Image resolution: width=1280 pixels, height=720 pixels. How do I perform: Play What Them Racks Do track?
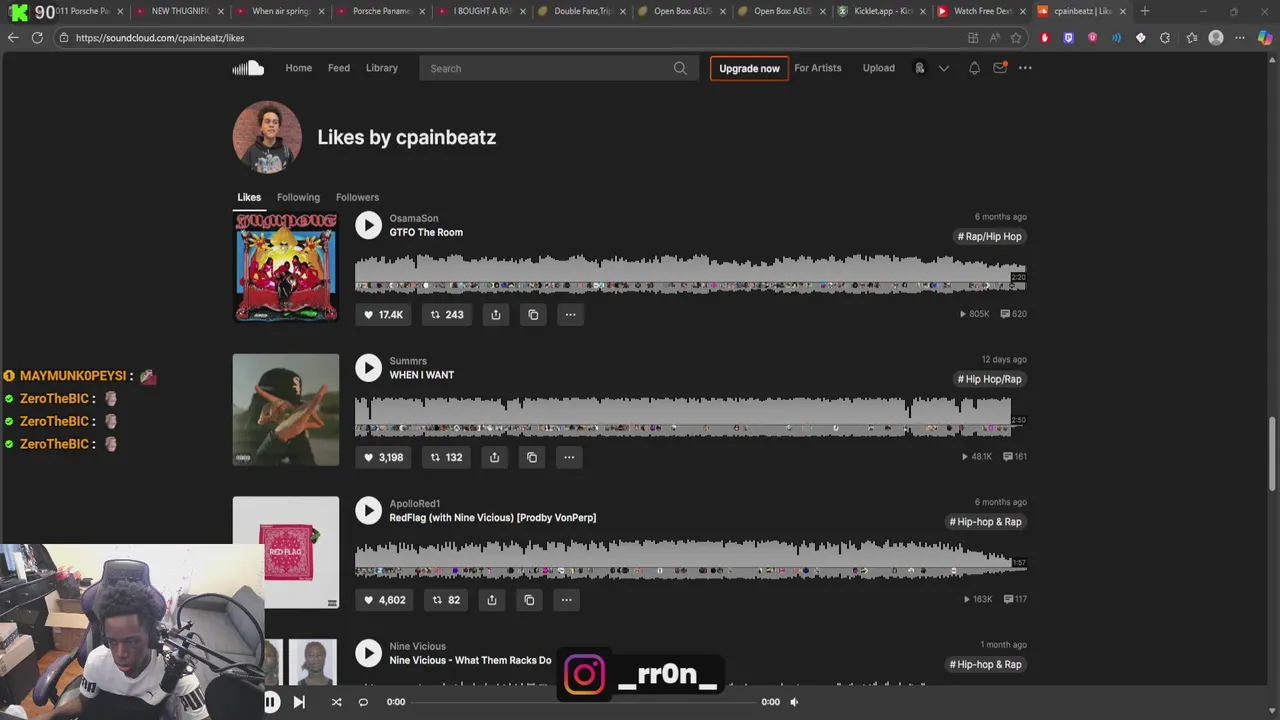tap(368, 653)
